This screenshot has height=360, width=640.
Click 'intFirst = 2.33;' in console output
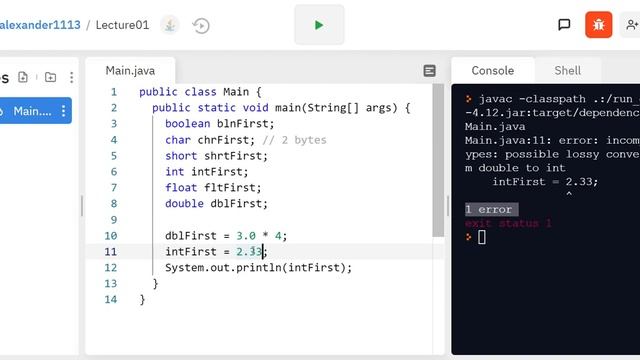545,182
